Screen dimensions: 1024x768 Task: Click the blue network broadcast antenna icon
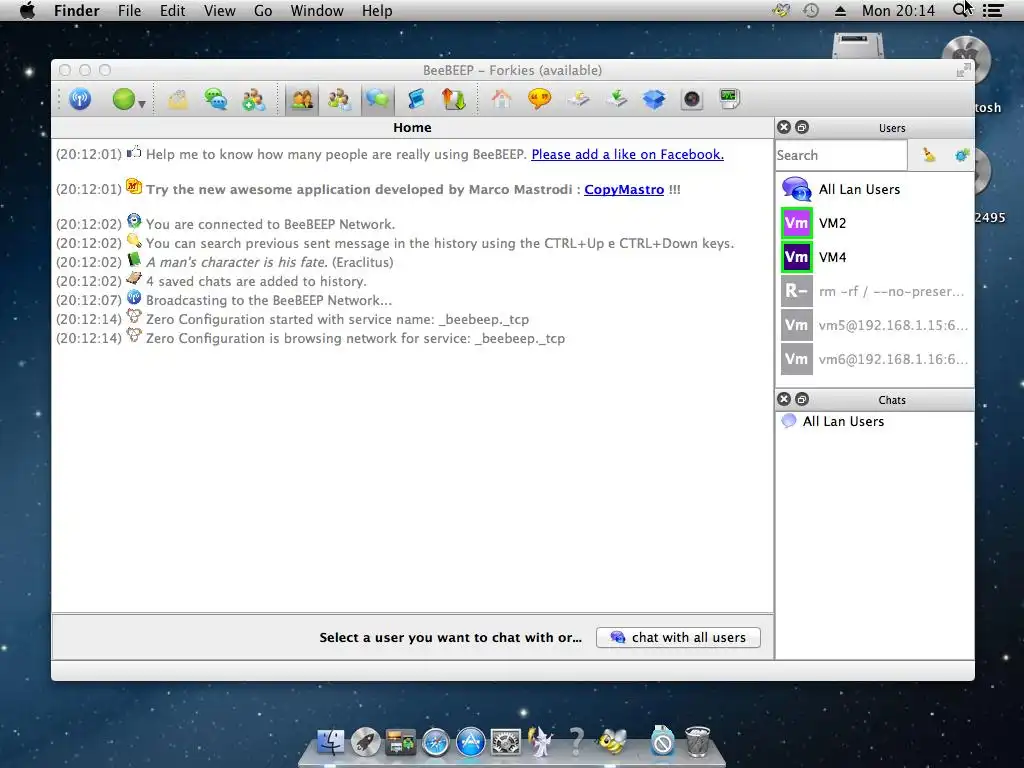tap(80, 99)
